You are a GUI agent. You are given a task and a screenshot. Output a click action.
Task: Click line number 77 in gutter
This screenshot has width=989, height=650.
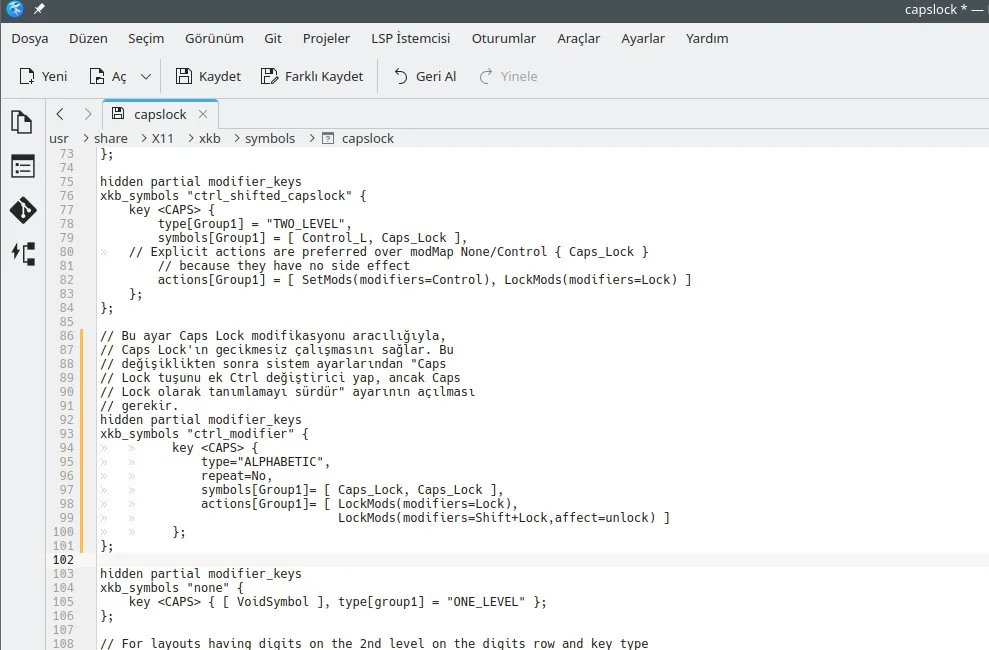click(x=66, y=210)
